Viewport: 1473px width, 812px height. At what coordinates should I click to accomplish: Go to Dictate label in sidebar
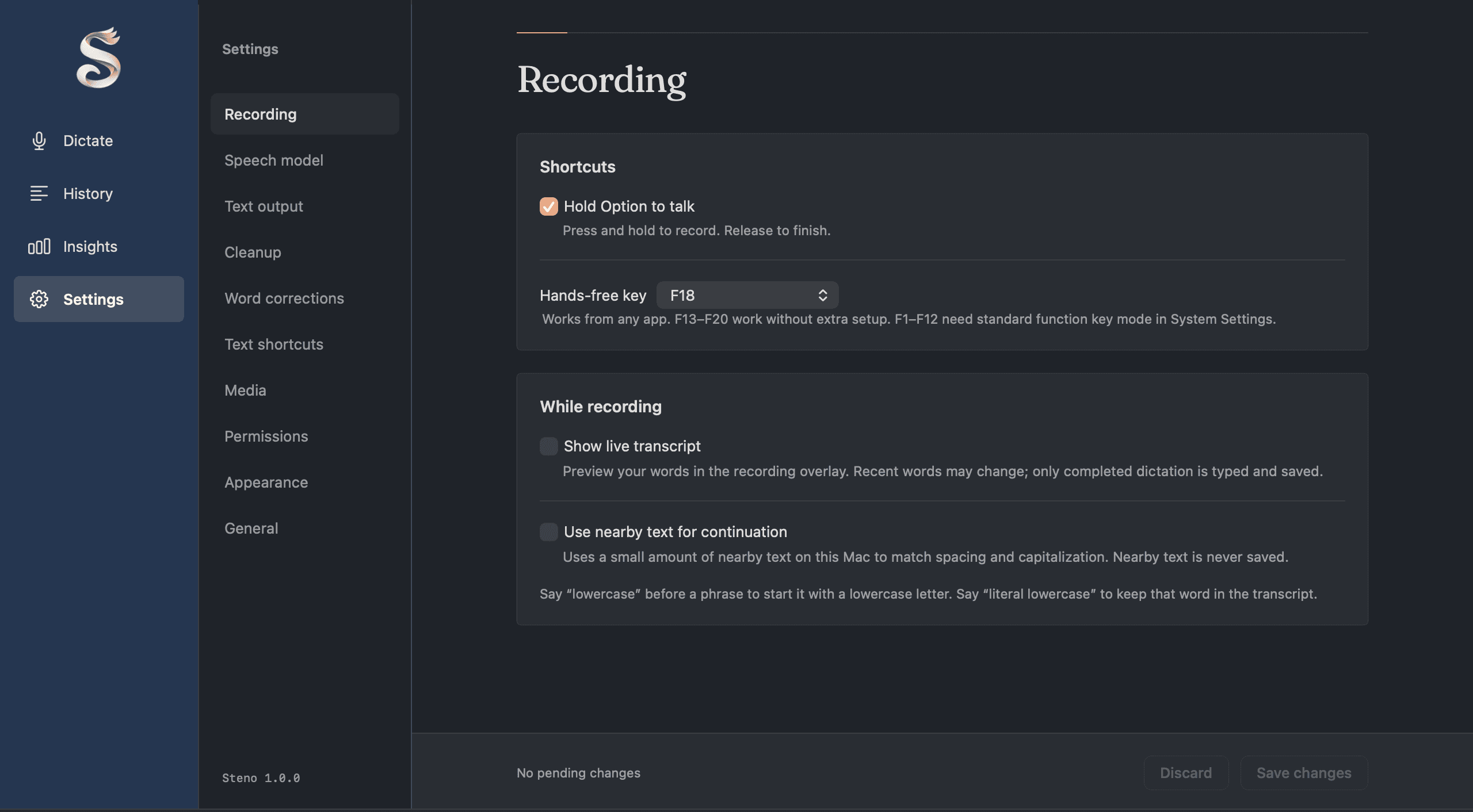coord(88,141)
